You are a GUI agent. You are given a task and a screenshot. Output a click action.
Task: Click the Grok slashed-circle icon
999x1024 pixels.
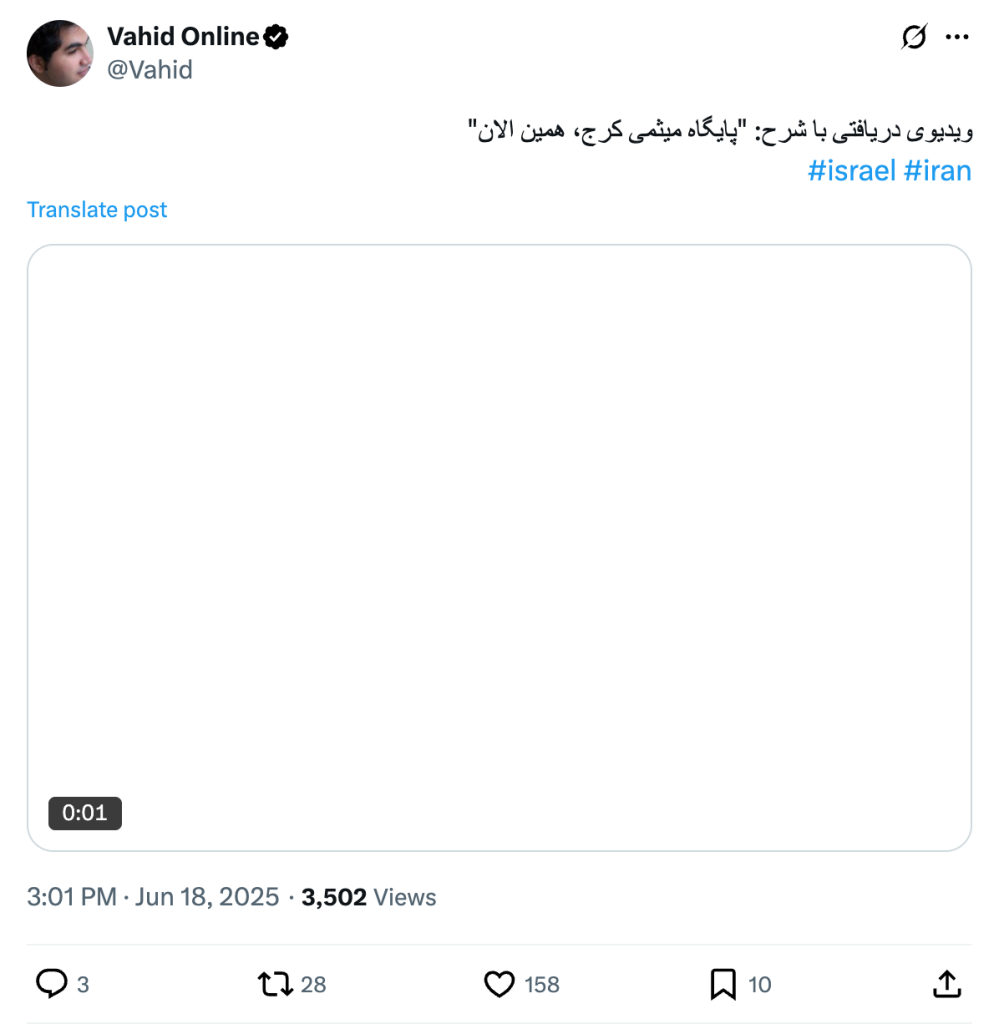tap(913, 38)
